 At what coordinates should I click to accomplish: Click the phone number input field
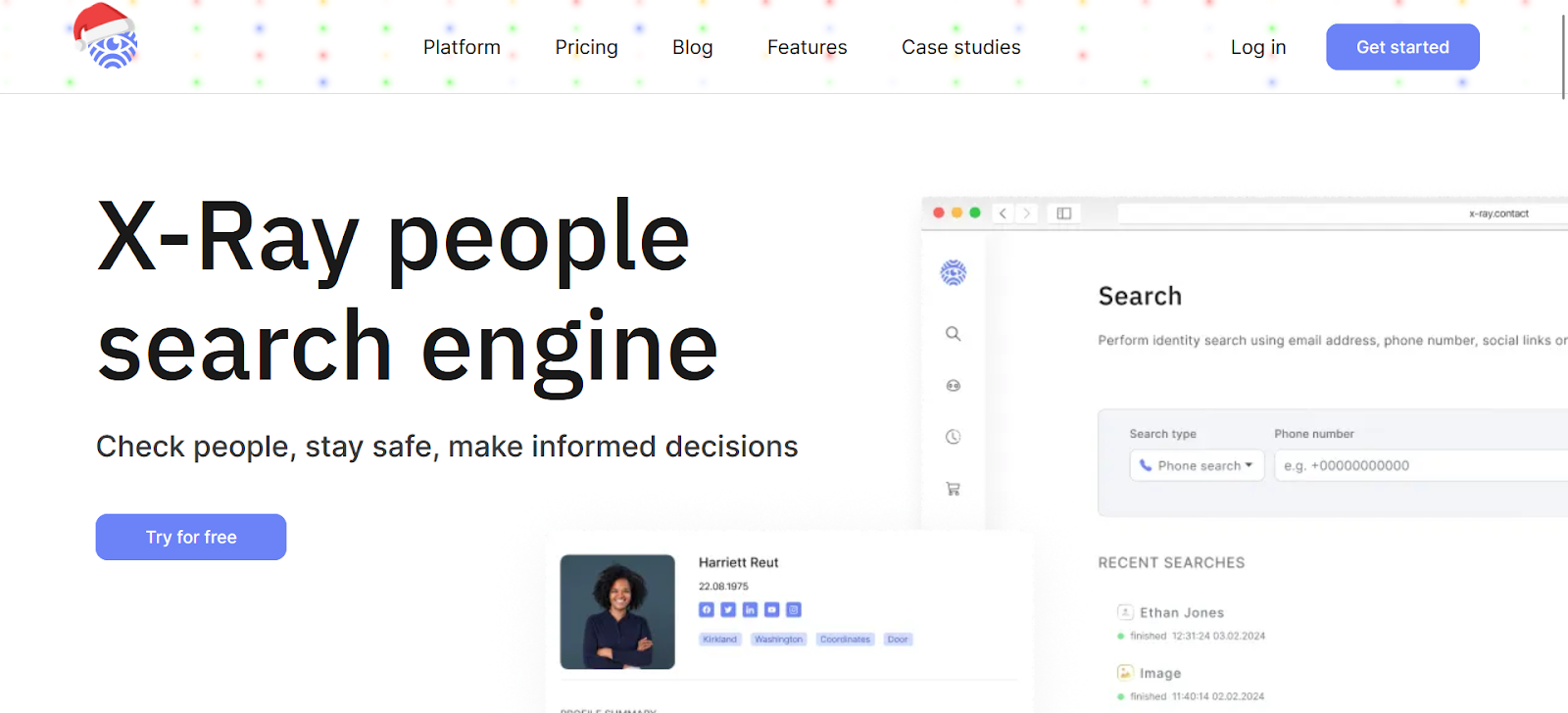pos(1421,466)
